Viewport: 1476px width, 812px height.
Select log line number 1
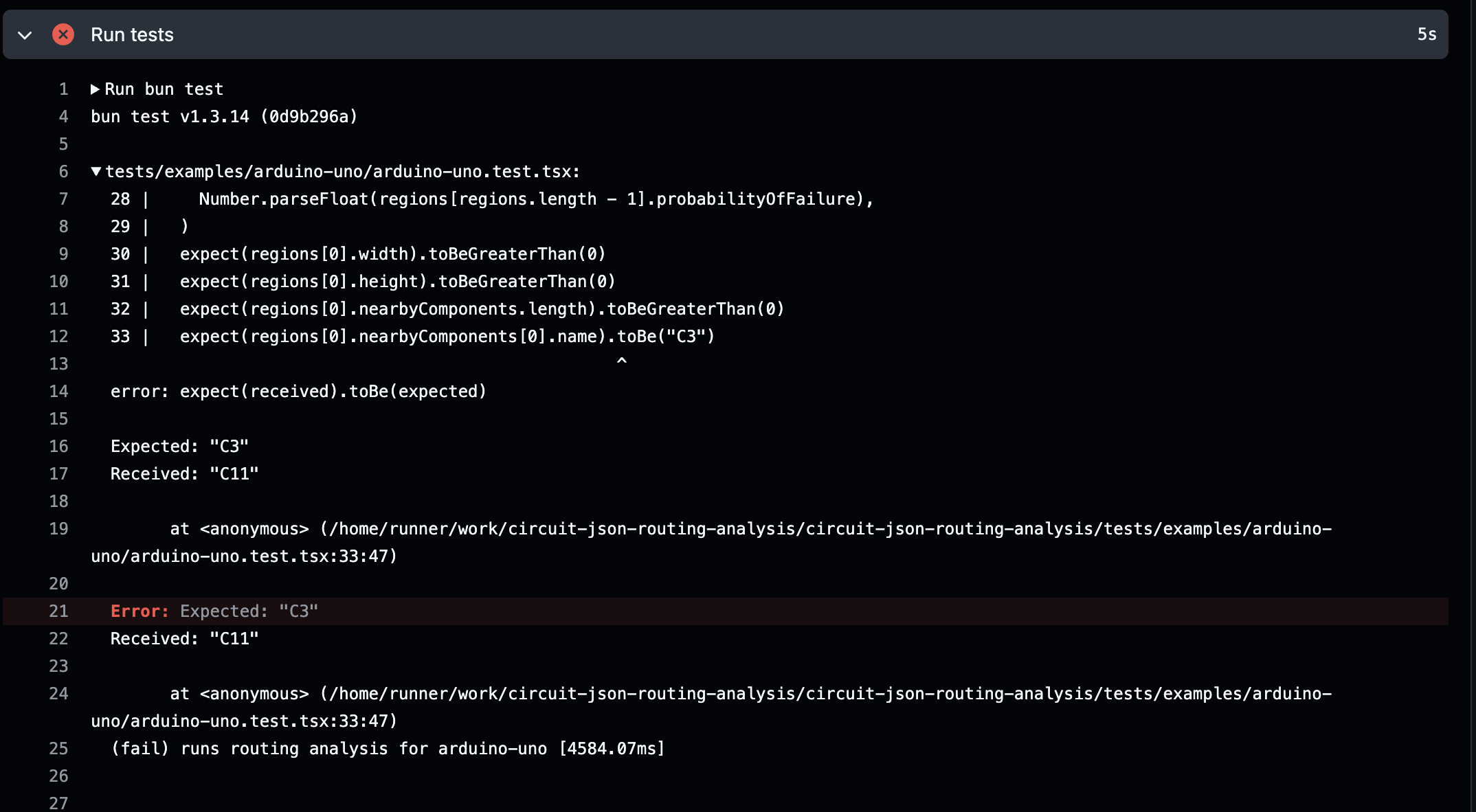tap(63, 89)
